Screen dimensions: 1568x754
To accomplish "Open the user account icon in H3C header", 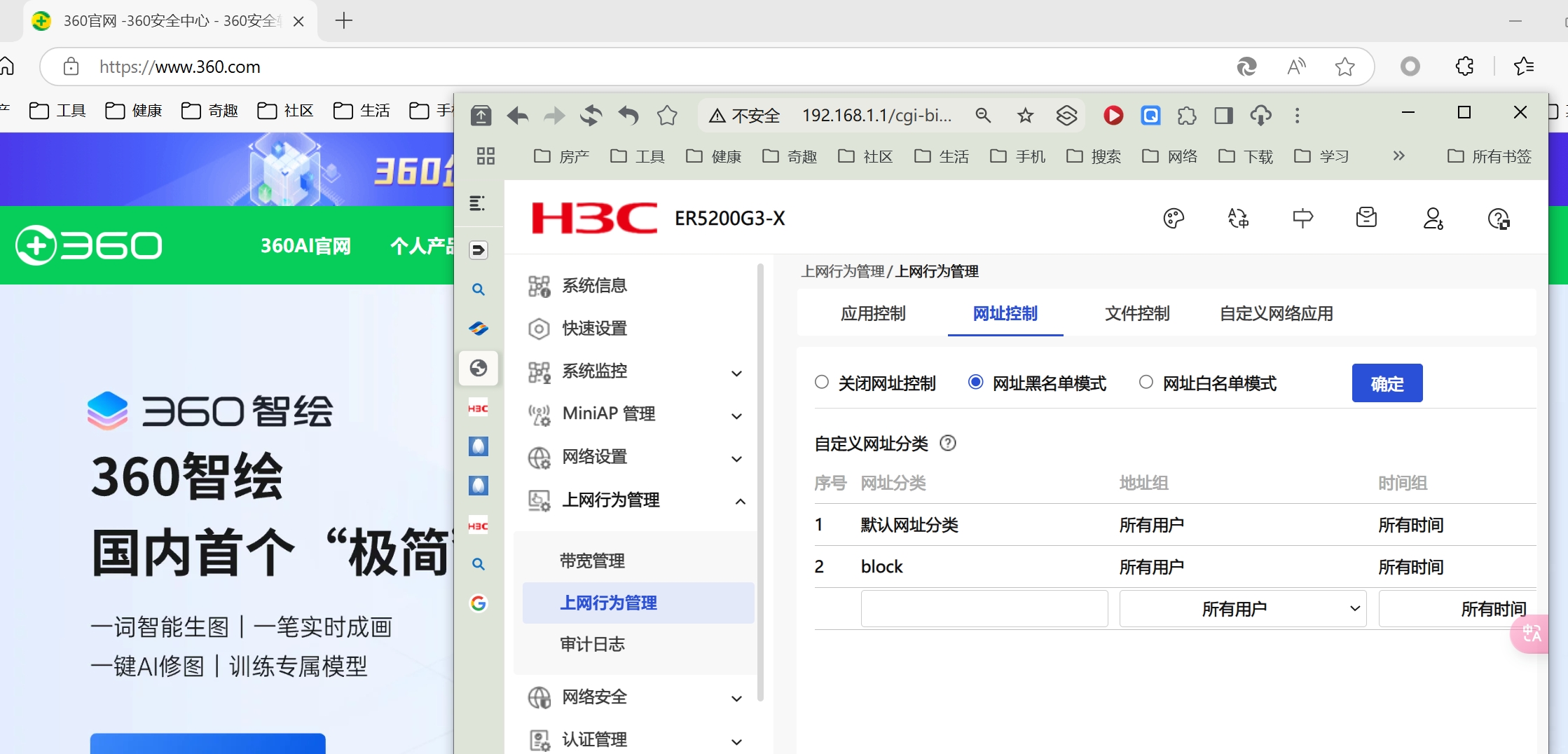I will point(1433,219).
